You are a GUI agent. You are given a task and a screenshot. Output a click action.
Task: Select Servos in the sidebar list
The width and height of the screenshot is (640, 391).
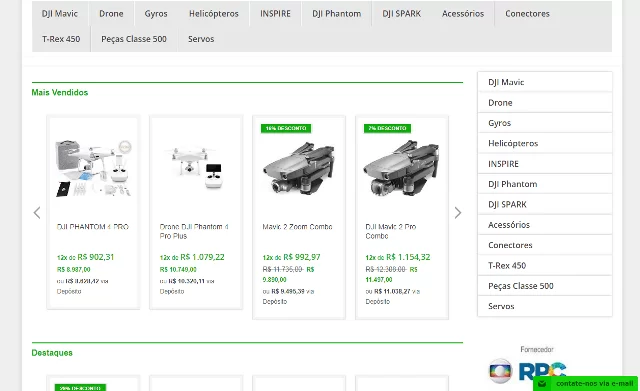click(x=545, y=306)
